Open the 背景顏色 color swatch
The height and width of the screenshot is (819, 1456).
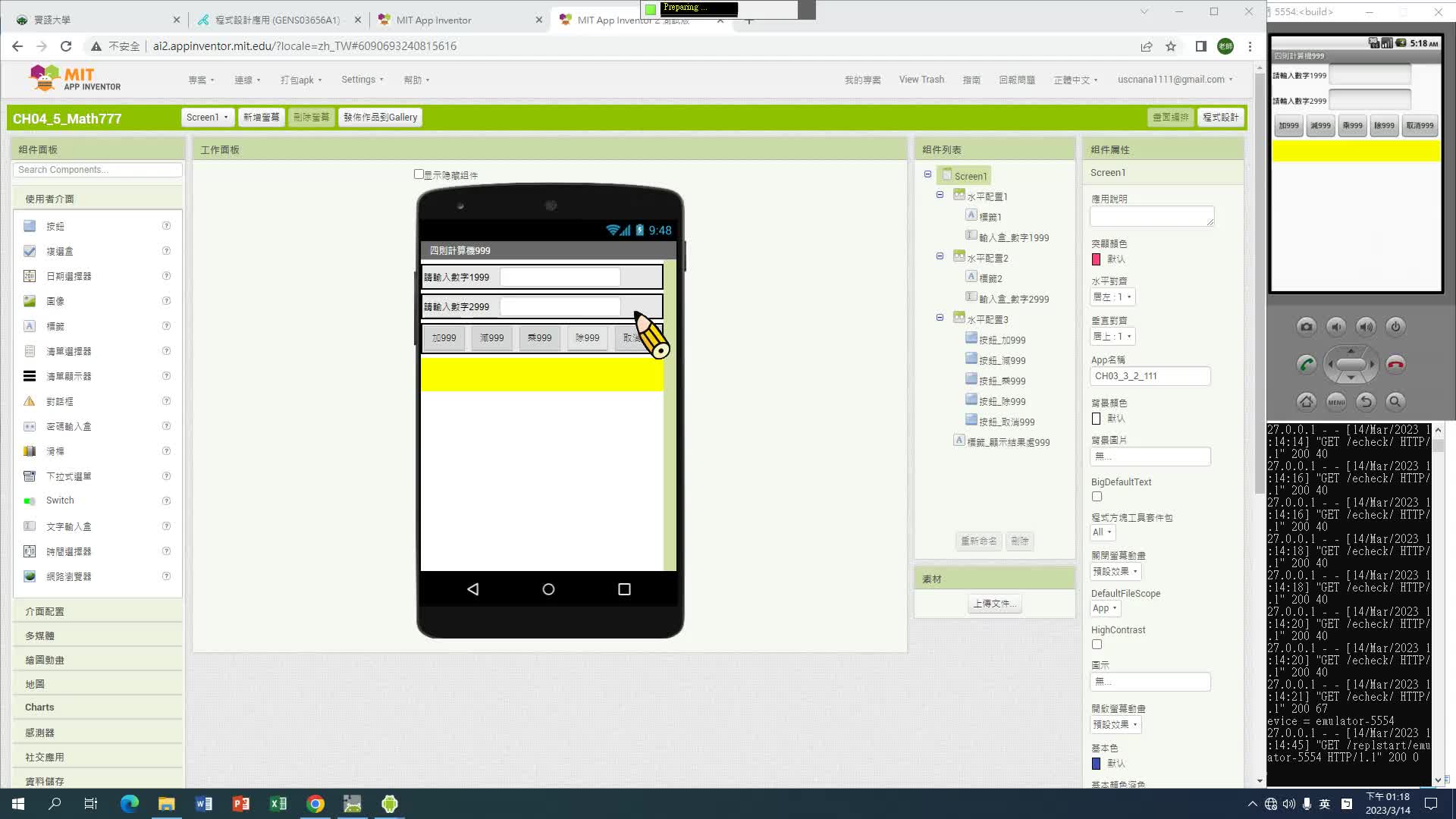click(x=1096, y=419)
